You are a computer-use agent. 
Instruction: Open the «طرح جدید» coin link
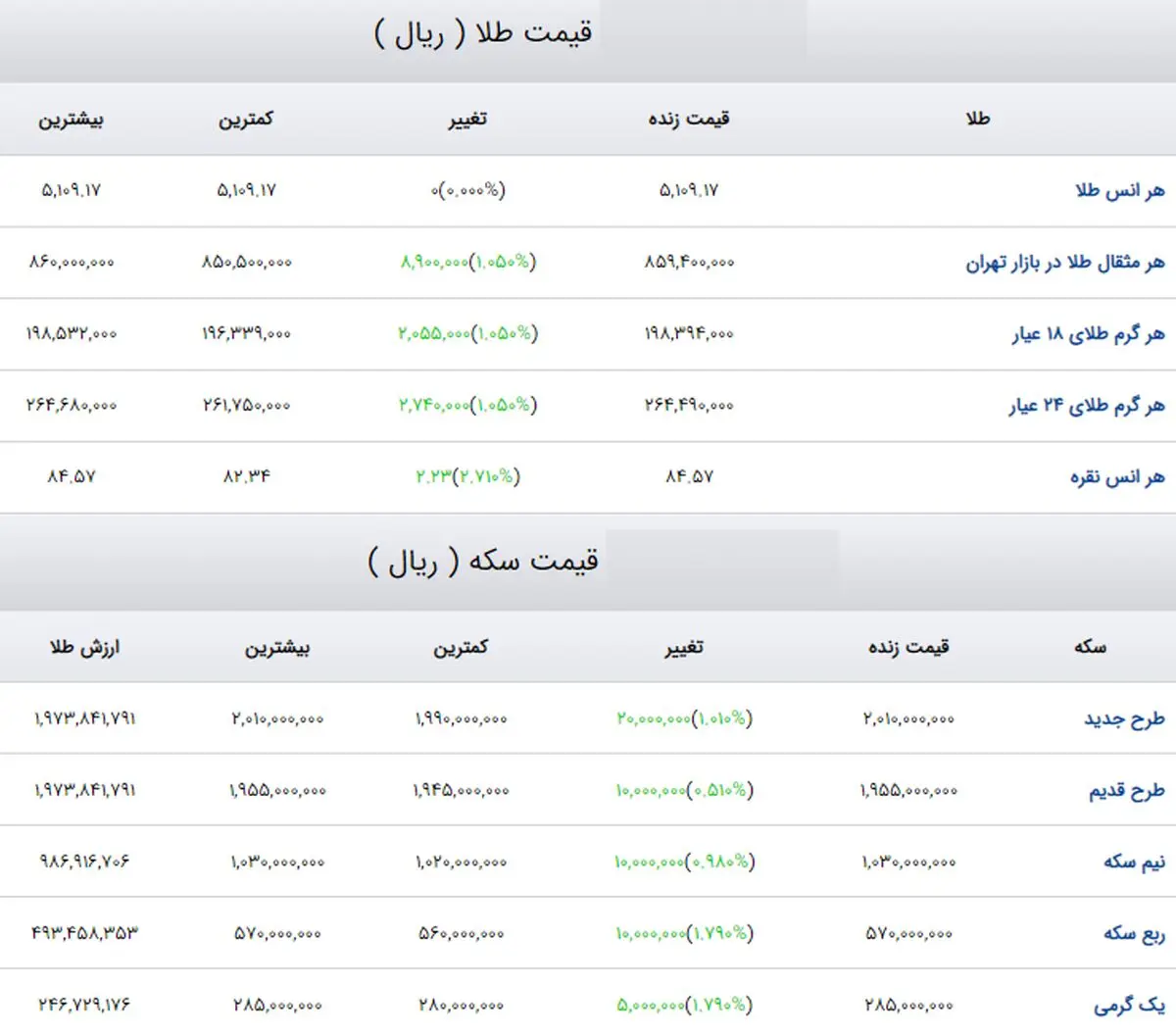click(1124, 718)
